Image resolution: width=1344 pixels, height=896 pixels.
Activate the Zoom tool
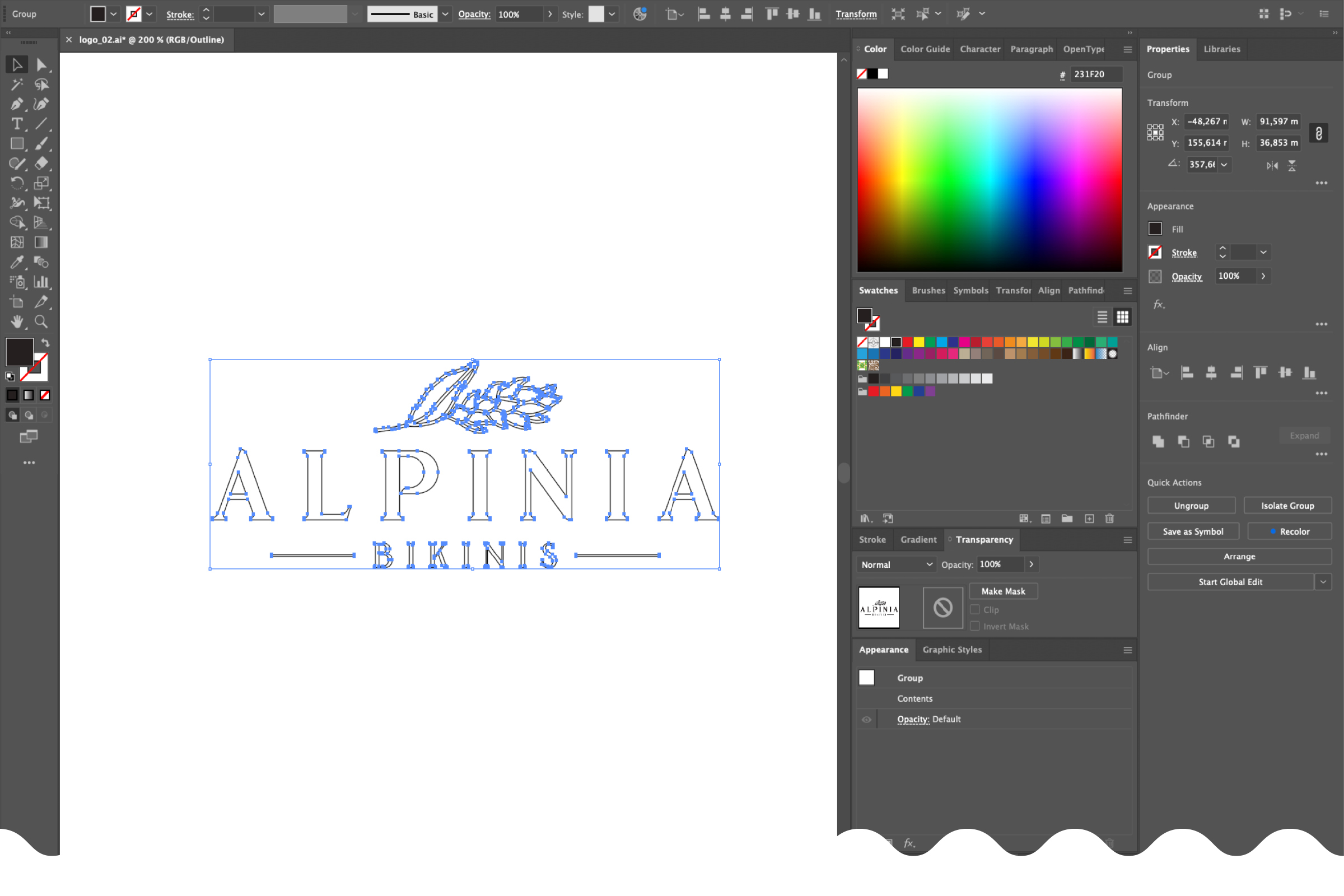(x=41, y=321)
